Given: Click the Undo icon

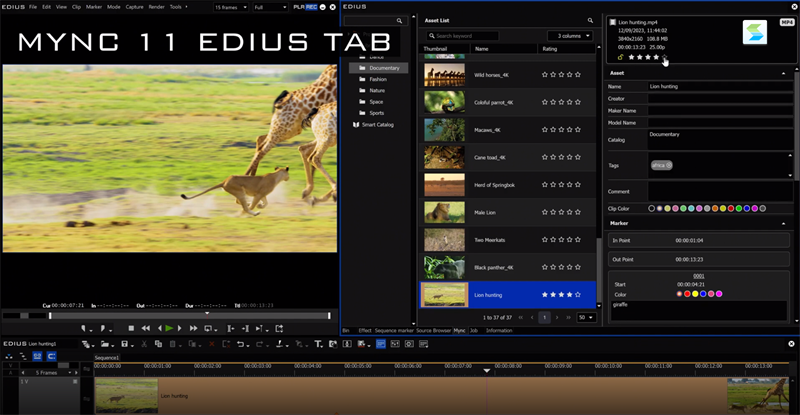Looking at the screenshot, I should 240,344.
